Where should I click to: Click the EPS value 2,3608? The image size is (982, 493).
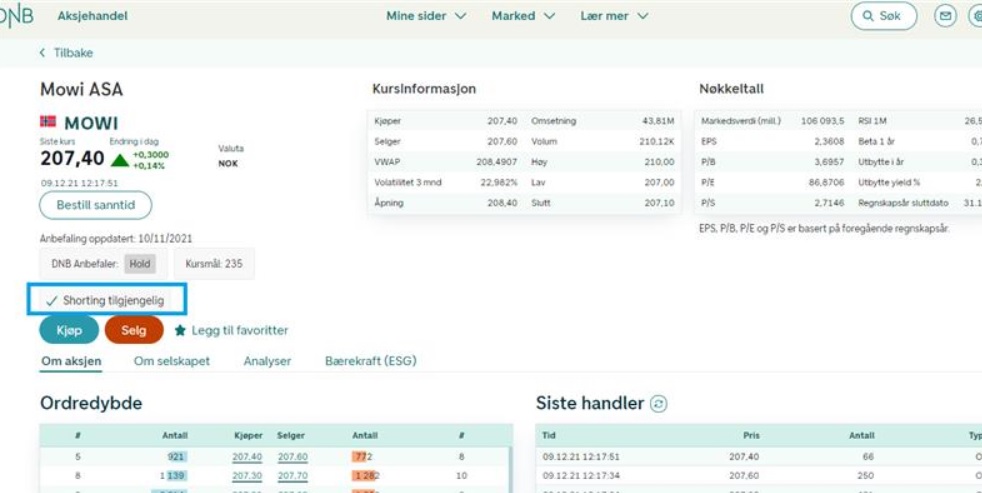[830, 142]
